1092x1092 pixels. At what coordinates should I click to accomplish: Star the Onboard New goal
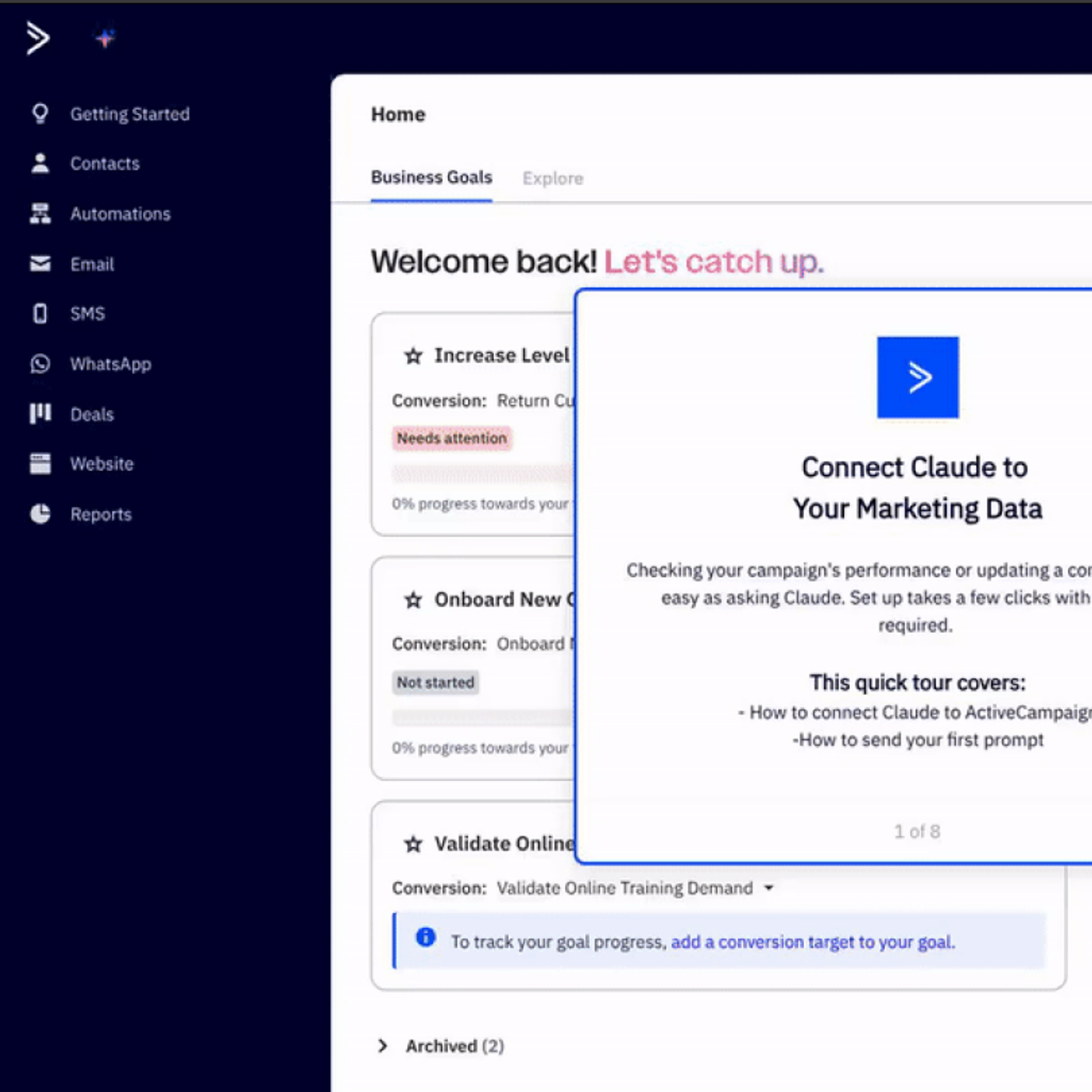(413, 600)
